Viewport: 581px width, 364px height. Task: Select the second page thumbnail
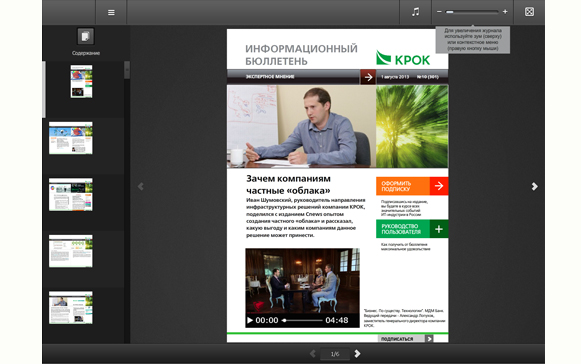pyautogui.click(x=71, y=138)
